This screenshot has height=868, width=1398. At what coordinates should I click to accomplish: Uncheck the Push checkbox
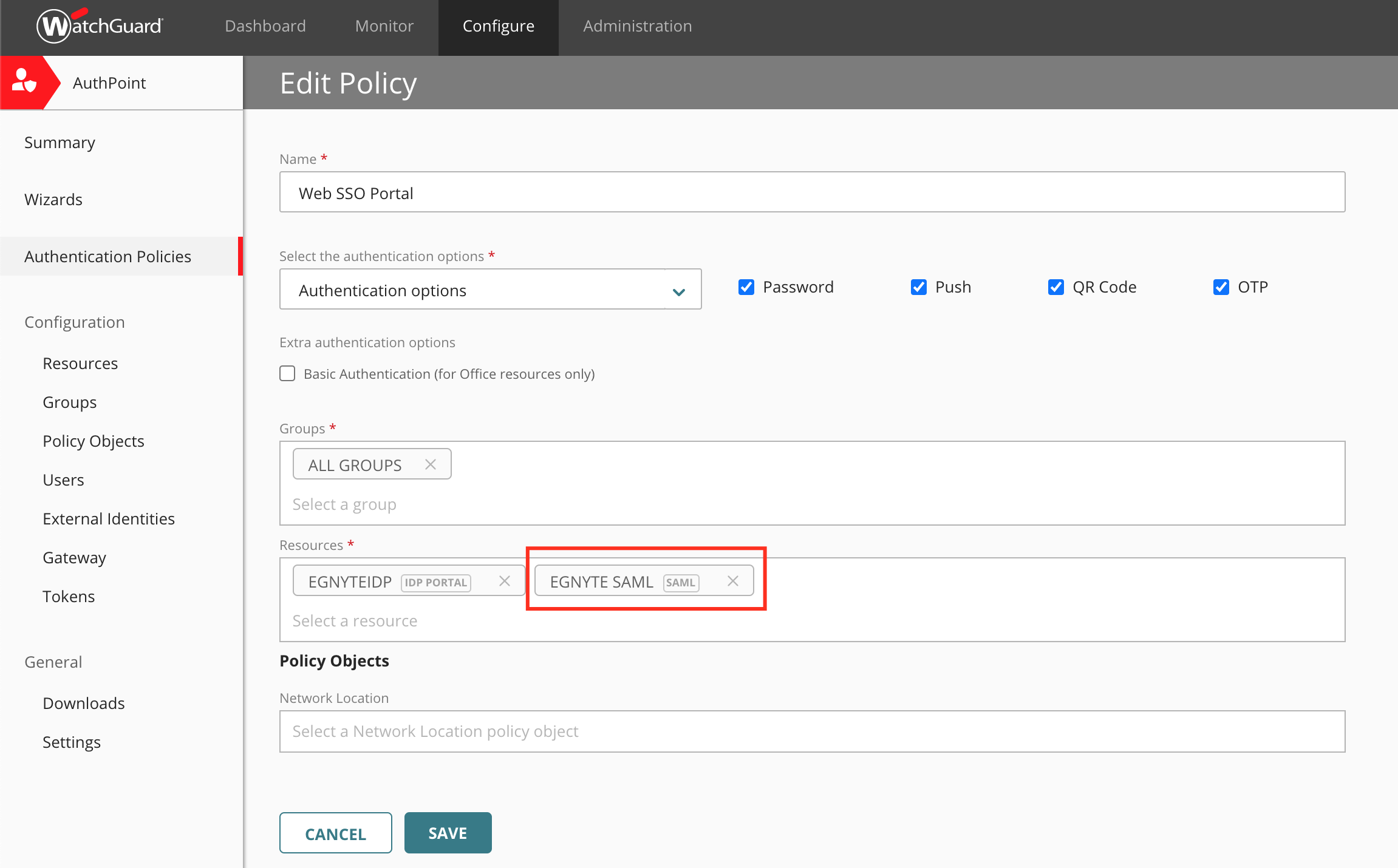tap(919, 287)
